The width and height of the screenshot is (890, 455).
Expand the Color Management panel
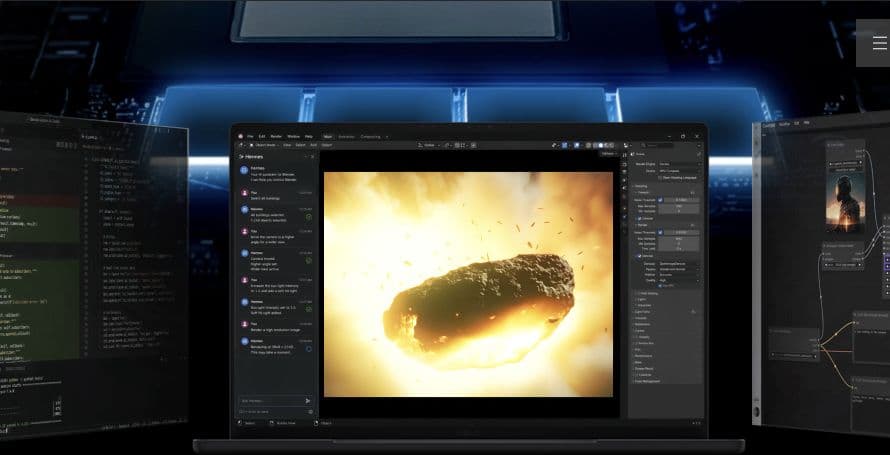[647, 381]
